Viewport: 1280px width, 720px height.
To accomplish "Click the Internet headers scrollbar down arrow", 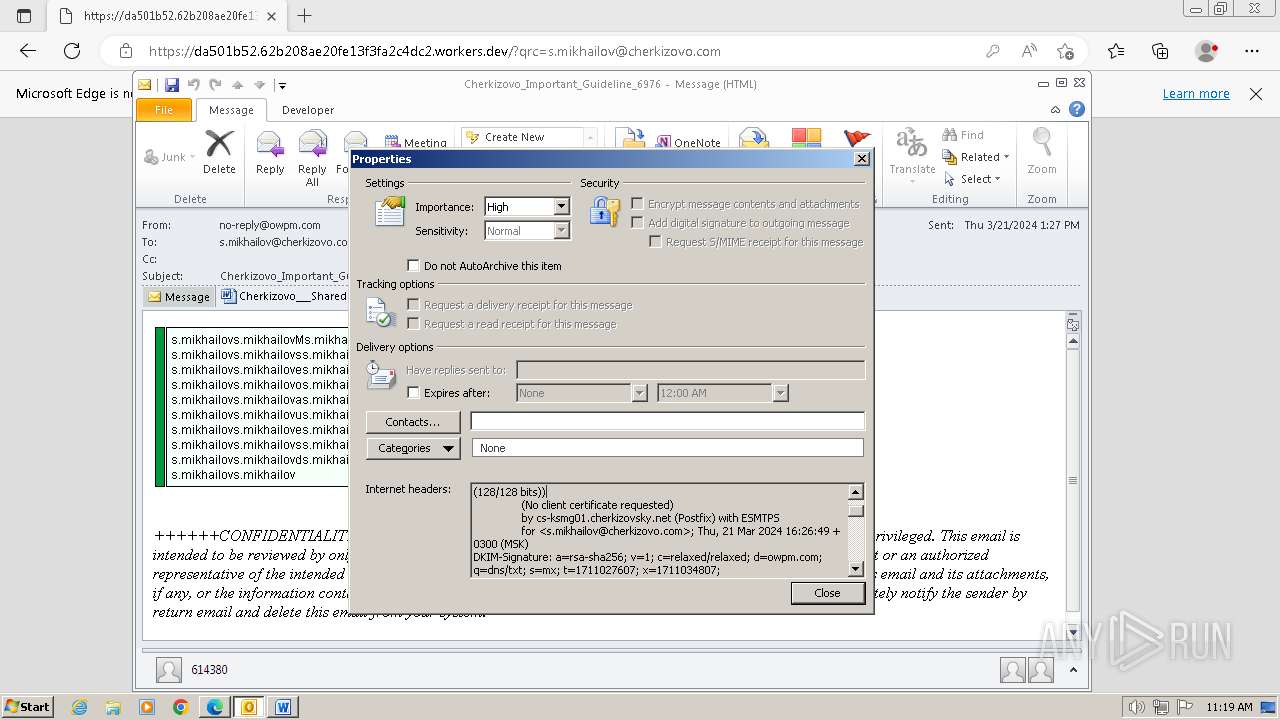I will tap(855, 569).
